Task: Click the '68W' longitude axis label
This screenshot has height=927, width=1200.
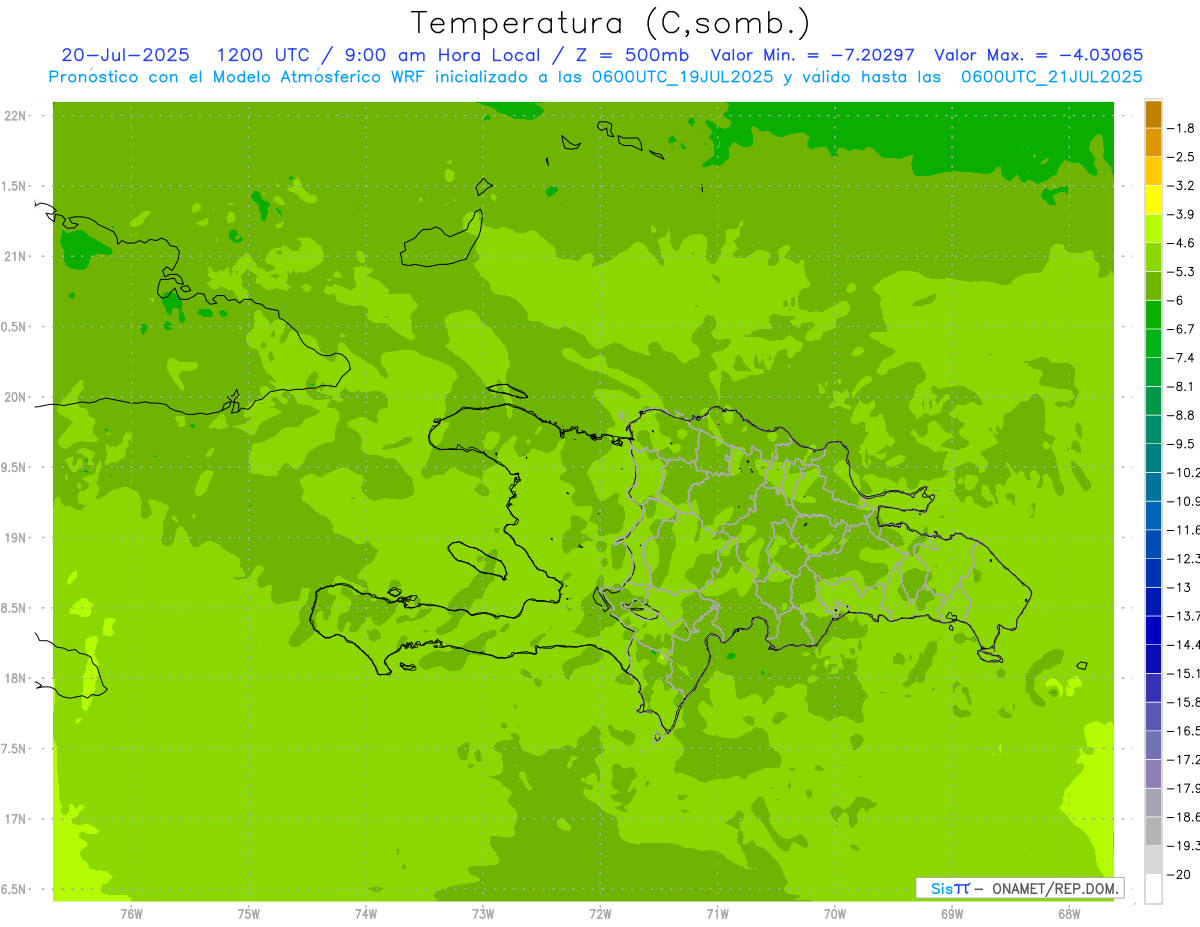Action: 1069,913
